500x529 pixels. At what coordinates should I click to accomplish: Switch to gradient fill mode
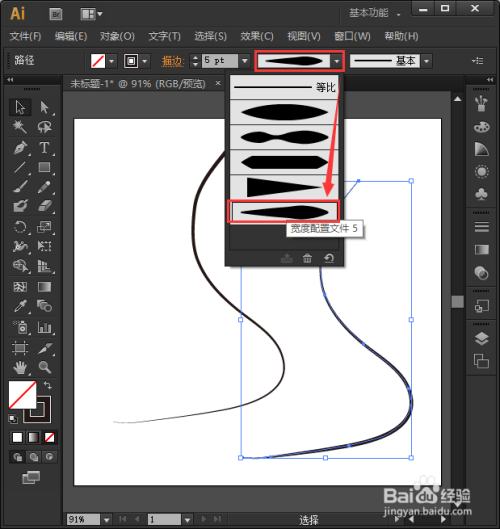pyautogui.click(x=33, y=437)
